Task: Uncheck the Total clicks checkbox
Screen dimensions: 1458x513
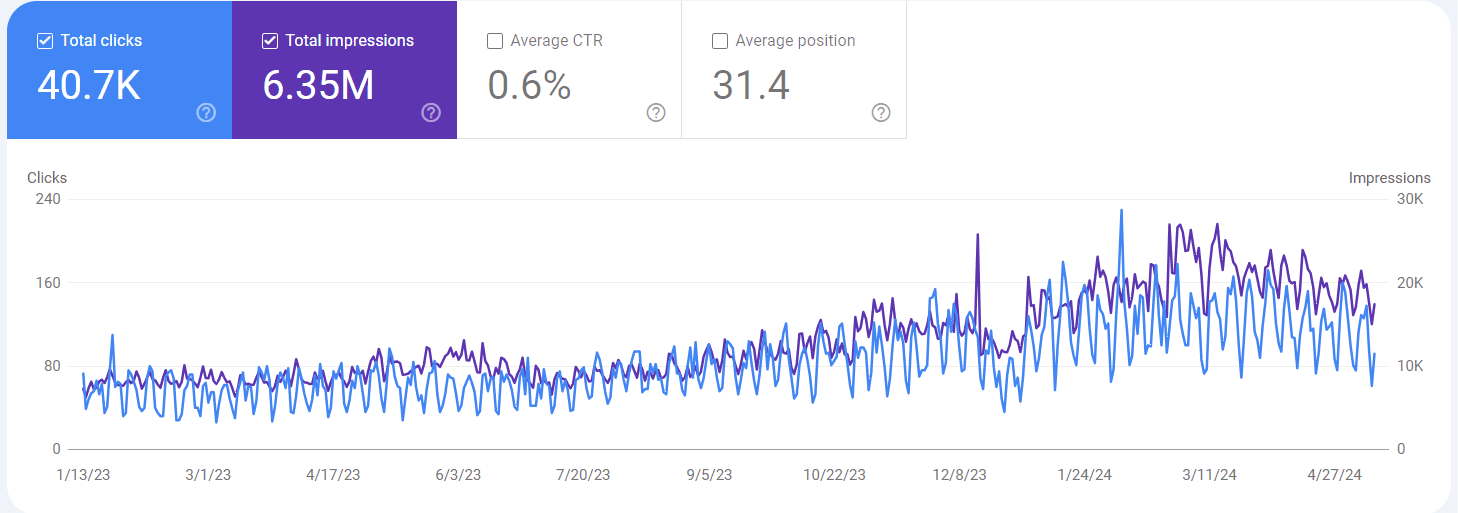Action: 45,41
